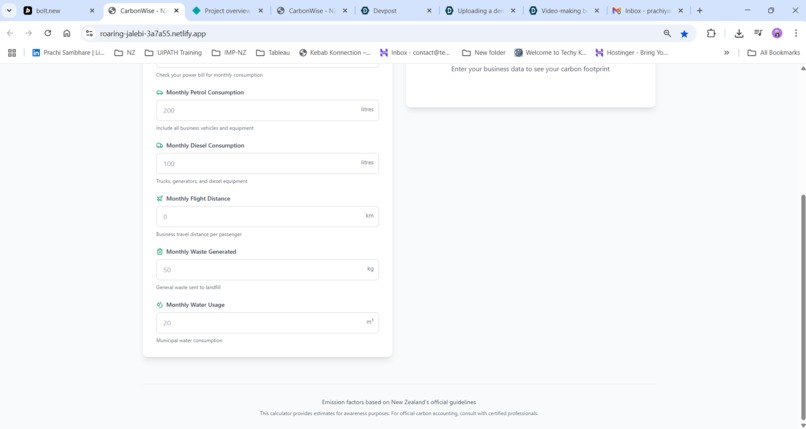
Task: Open the home page icon
Action: coord(67,33)
